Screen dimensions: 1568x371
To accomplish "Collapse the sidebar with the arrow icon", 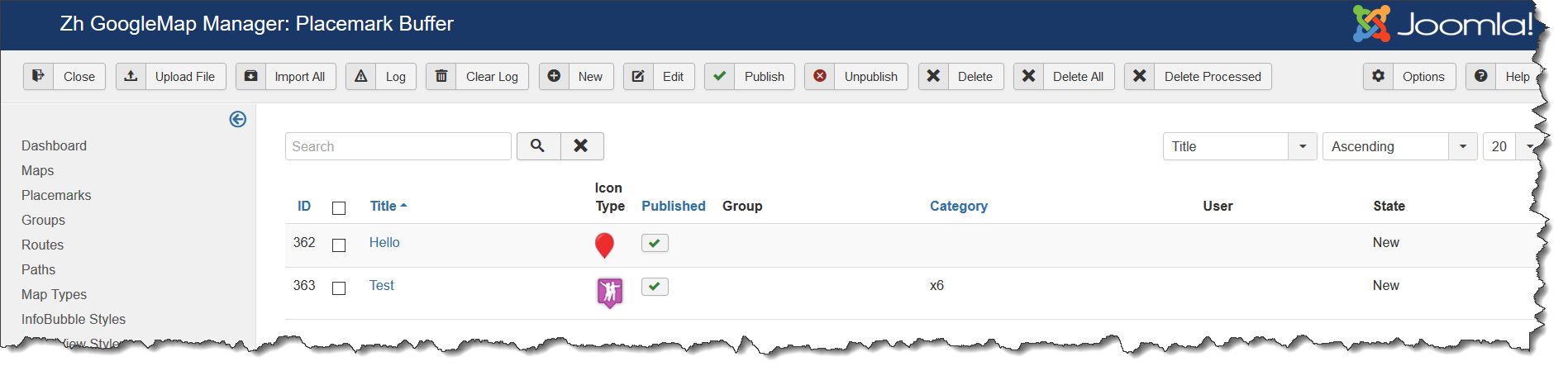I will 238,119.
